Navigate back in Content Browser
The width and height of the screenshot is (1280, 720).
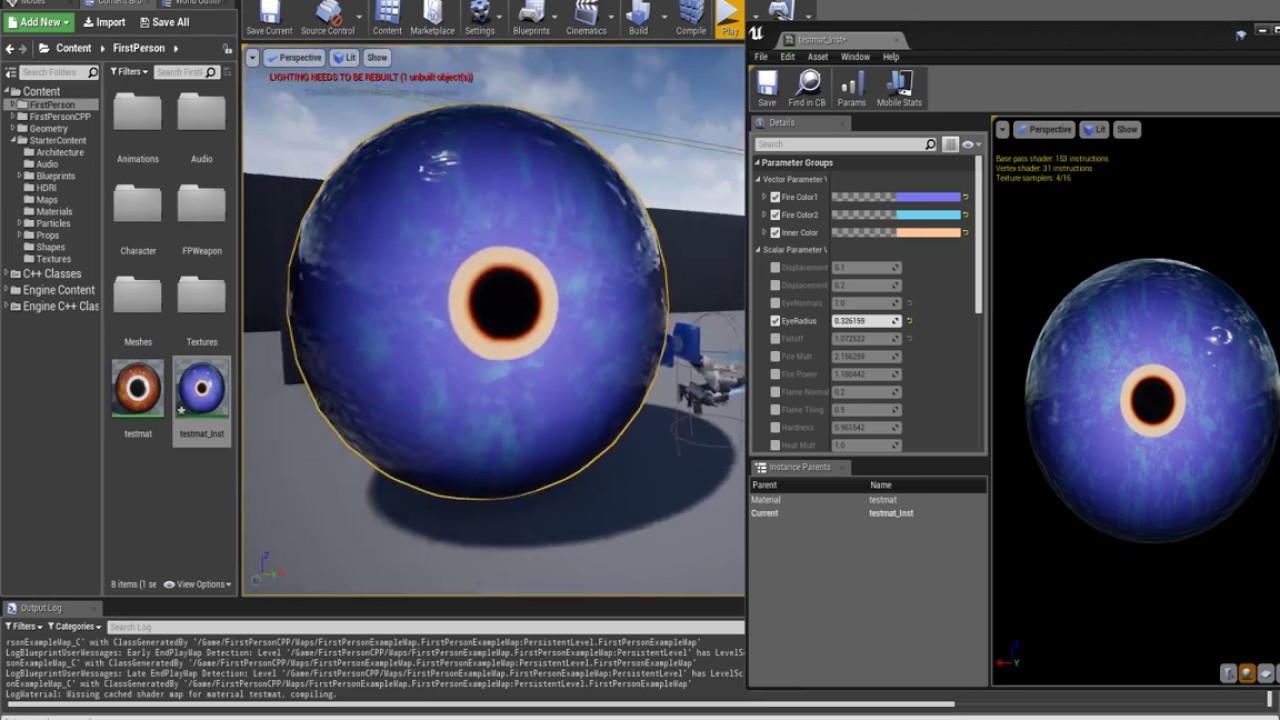tap(10, 48)
